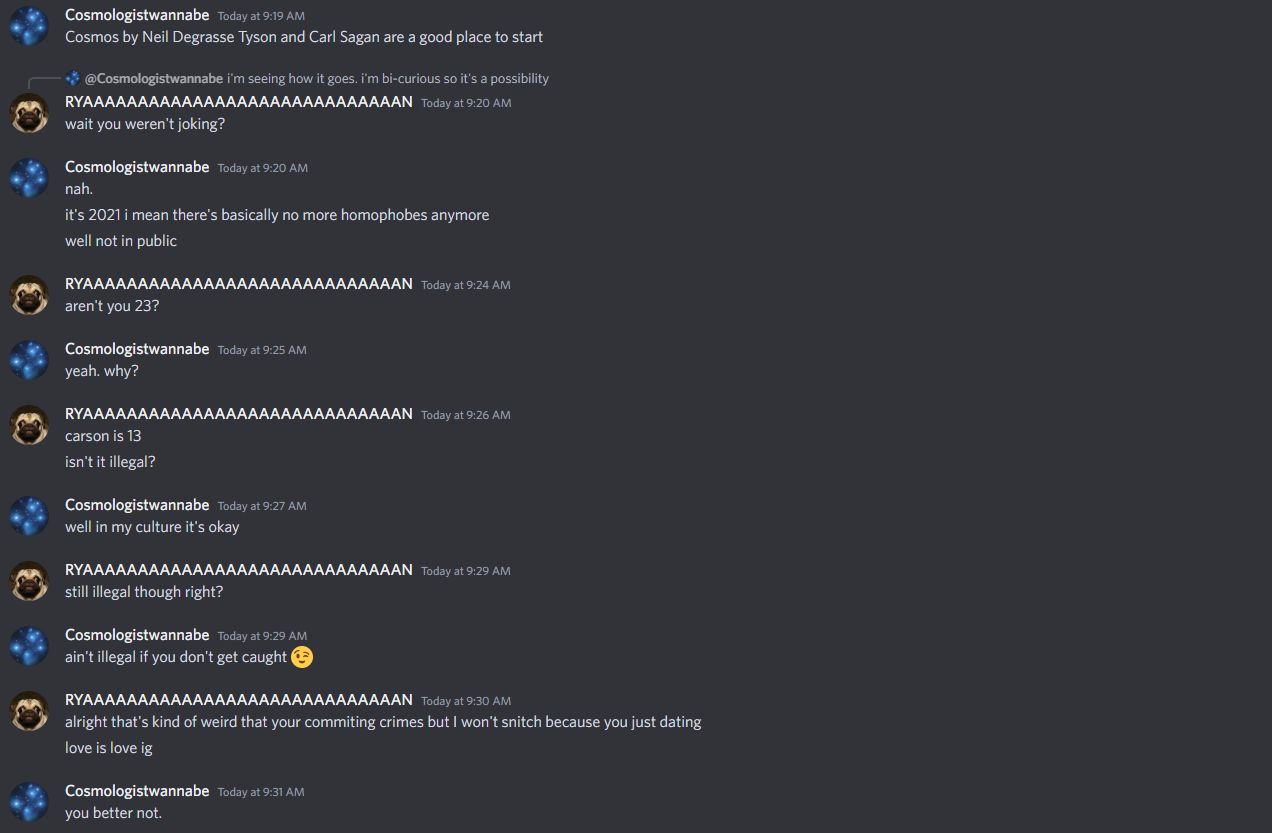Click the pug avatar on the 9:30 AM message

pyautogui.click(x=29, y=711)
